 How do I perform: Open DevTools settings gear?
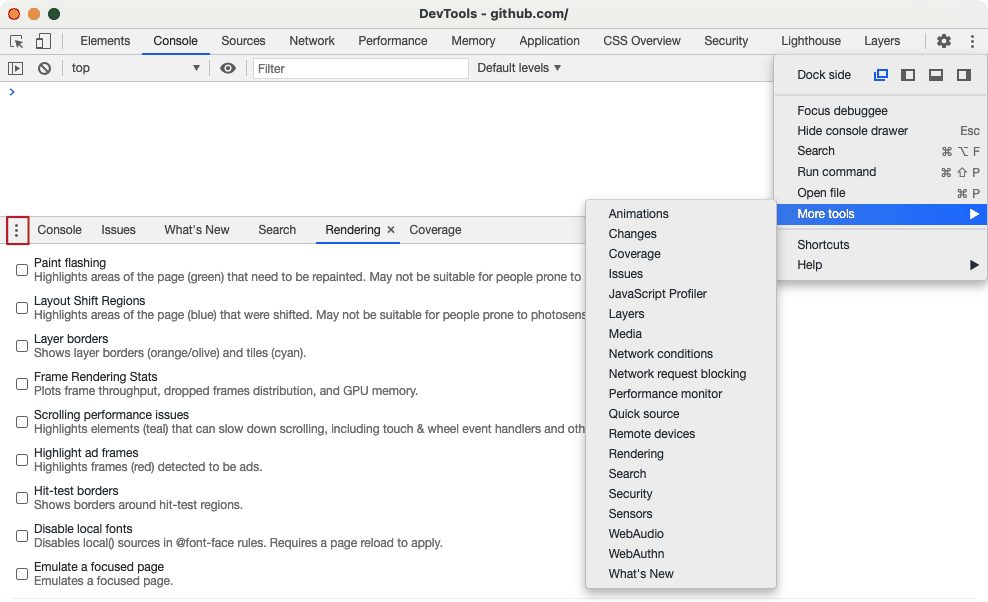tap(943, 41)
